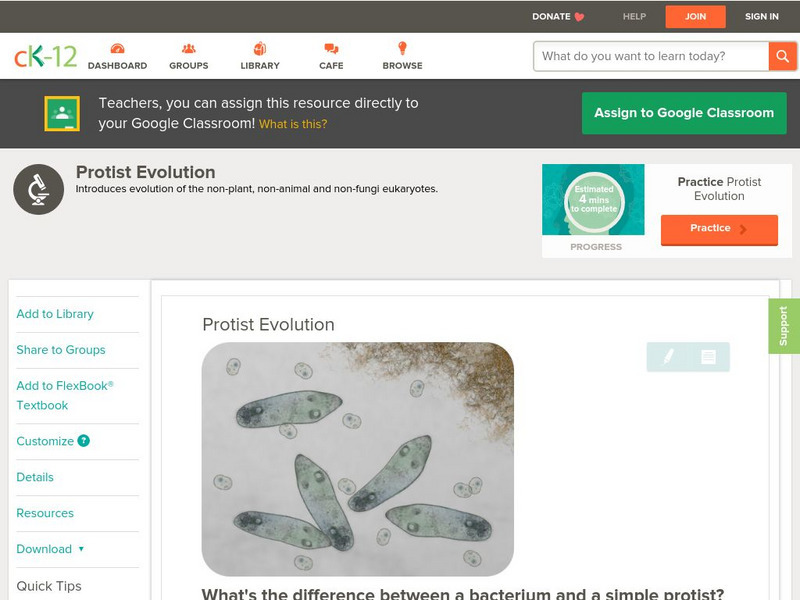
Task: Click the Customize help question mark icon
Action: point(84,441)
